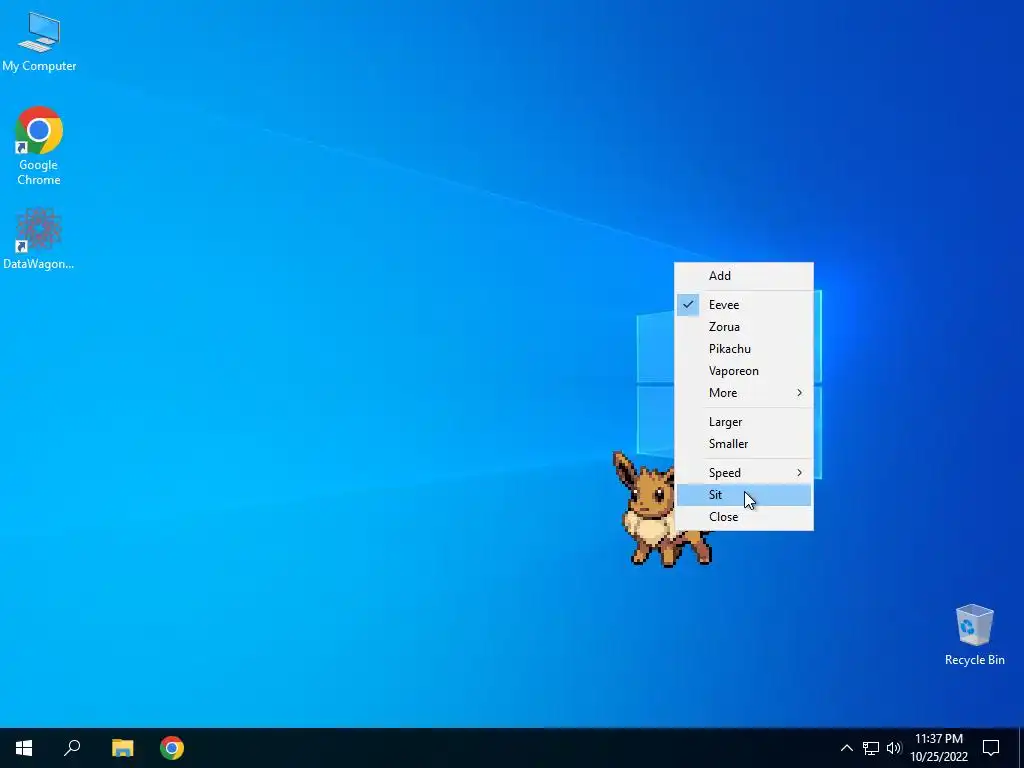
Task: Choose Close in the context menu
Action: 744,517
